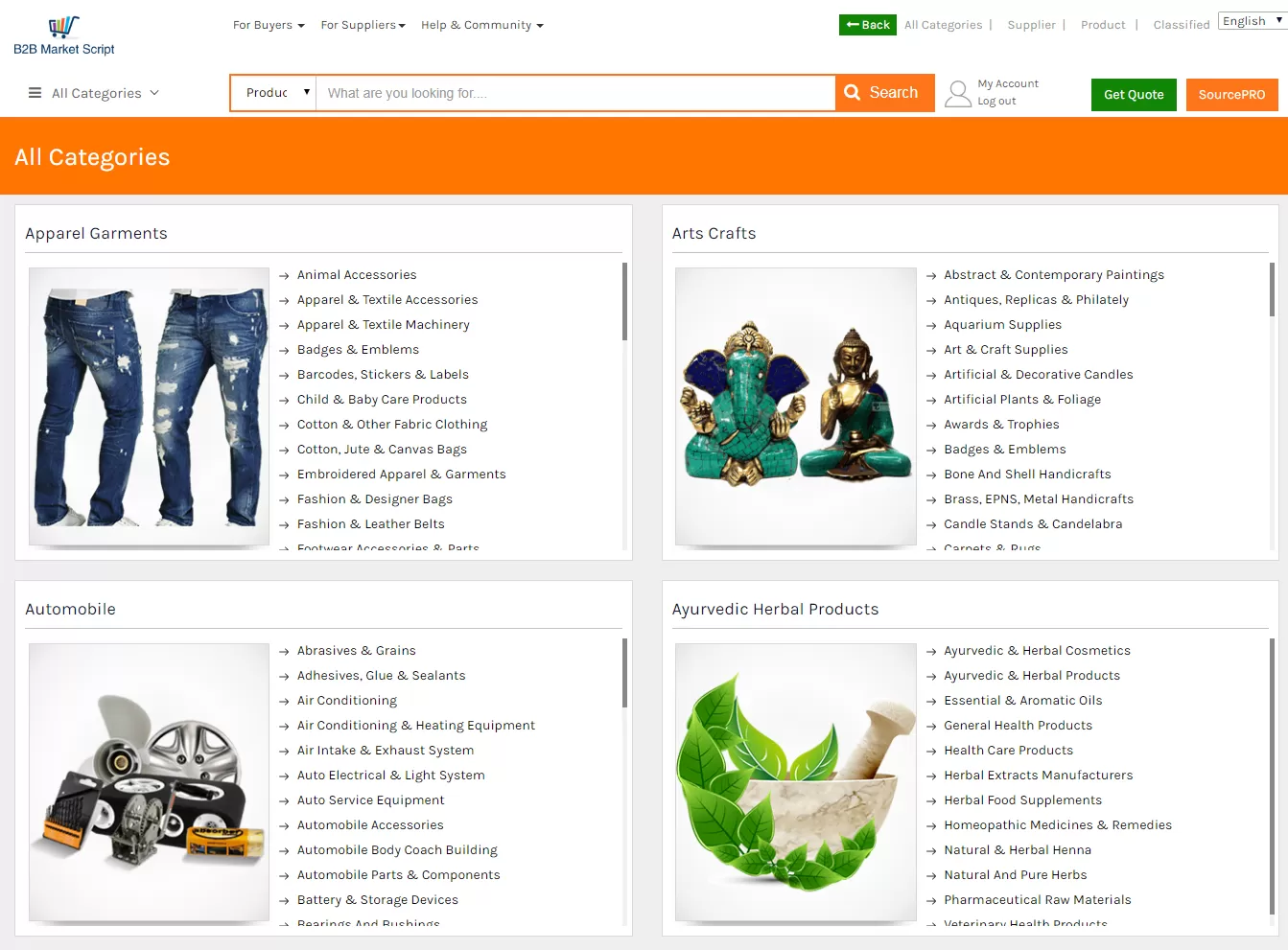Open the Product search type dropdown
Screen dimensions: 1288x950
(x=274, y=93)
